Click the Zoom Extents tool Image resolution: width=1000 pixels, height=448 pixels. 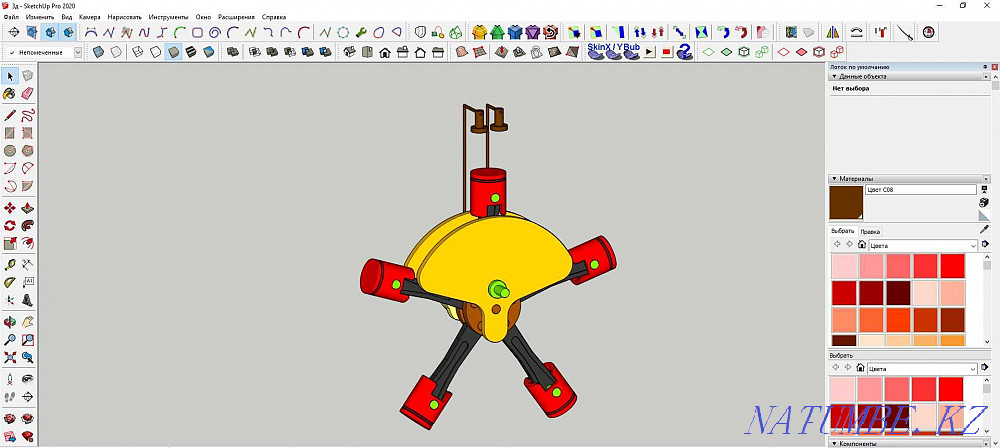(10, 357)
